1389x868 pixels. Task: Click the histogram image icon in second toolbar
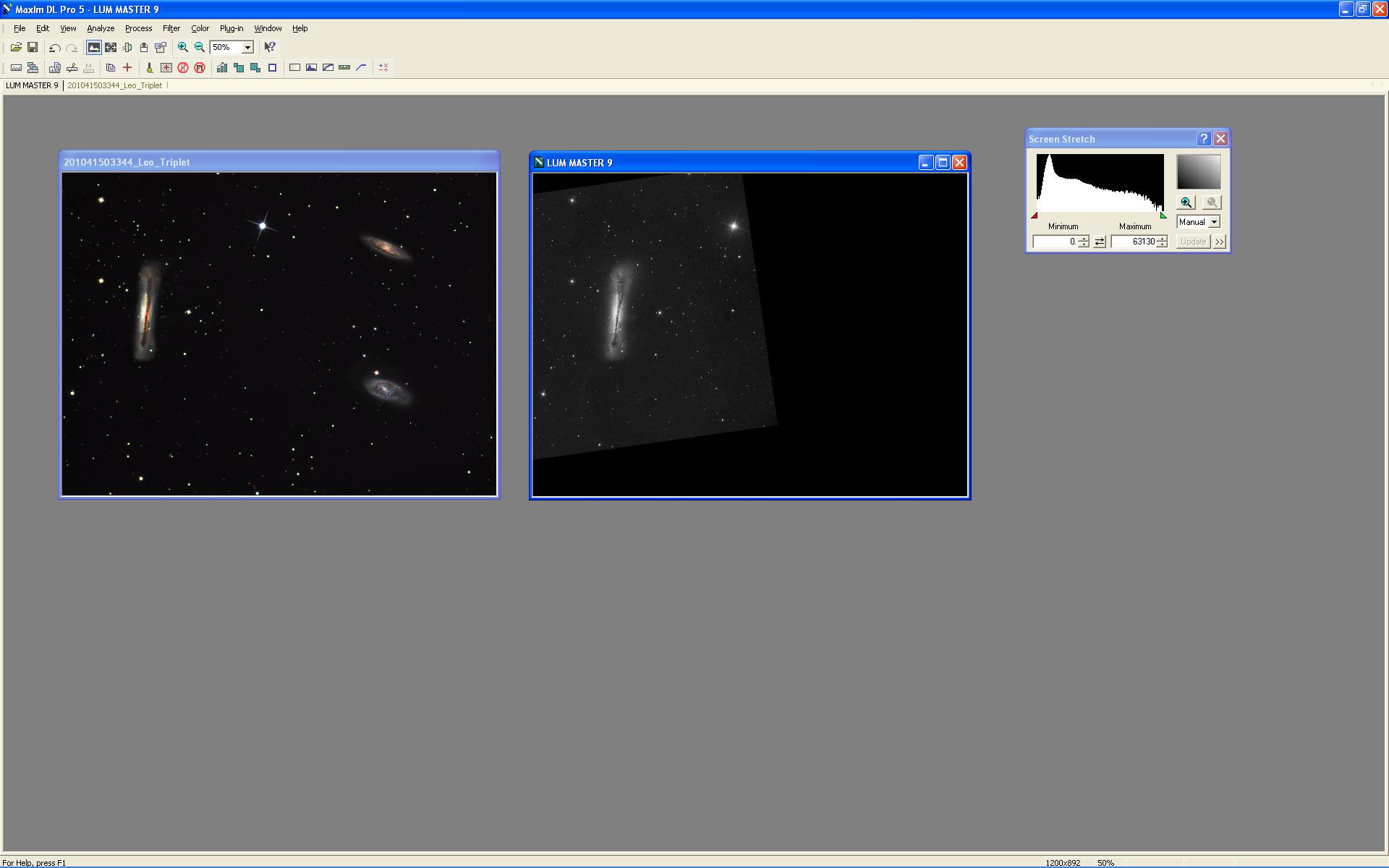[x=311, y=67]
